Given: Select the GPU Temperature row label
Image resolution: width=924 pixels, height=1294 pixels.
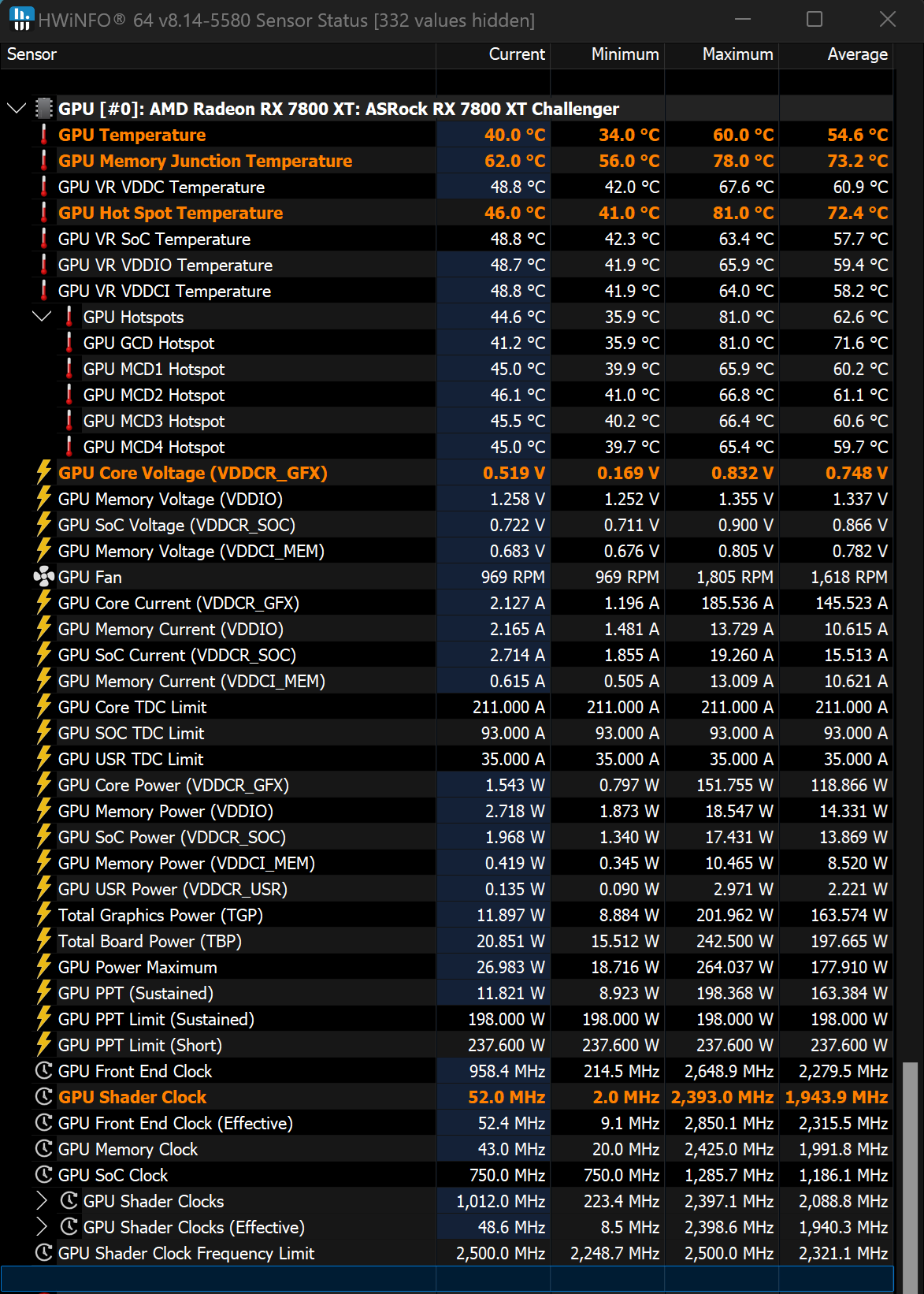Looking at the screenshot, I should tap(132, 135).
